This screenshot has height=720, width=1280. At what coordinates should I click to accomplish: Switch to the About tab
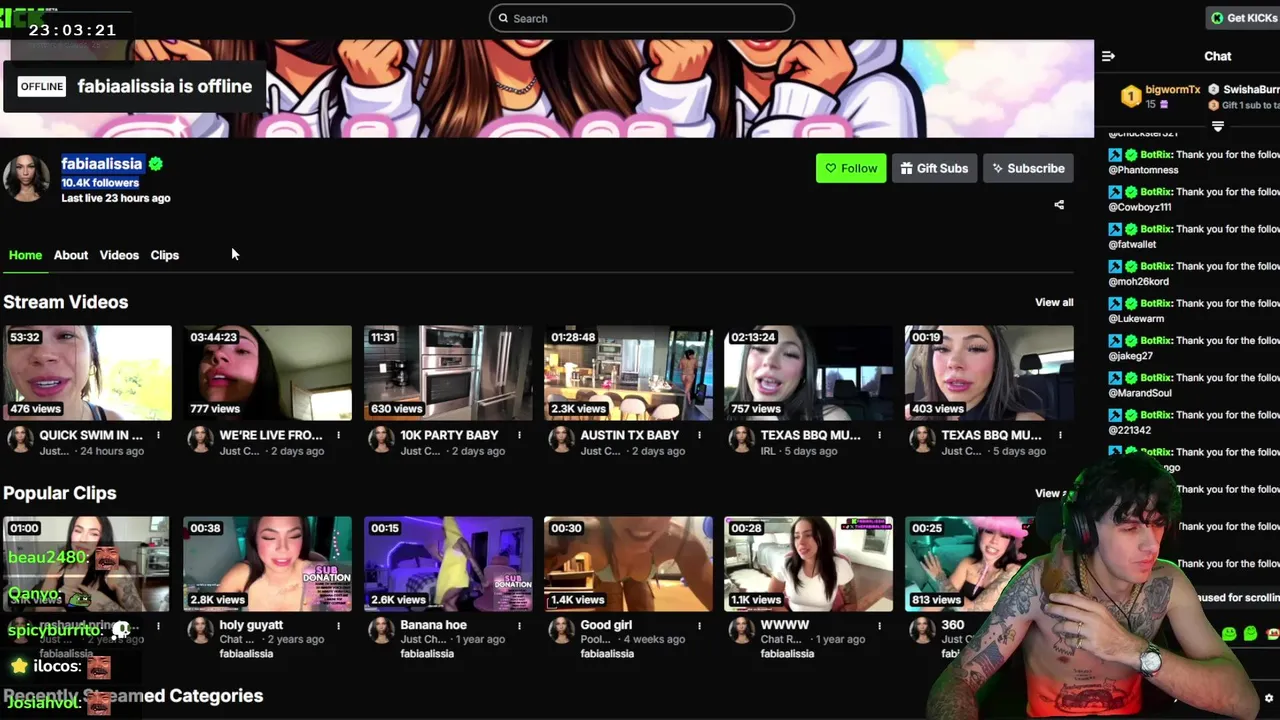click(71, 255)
